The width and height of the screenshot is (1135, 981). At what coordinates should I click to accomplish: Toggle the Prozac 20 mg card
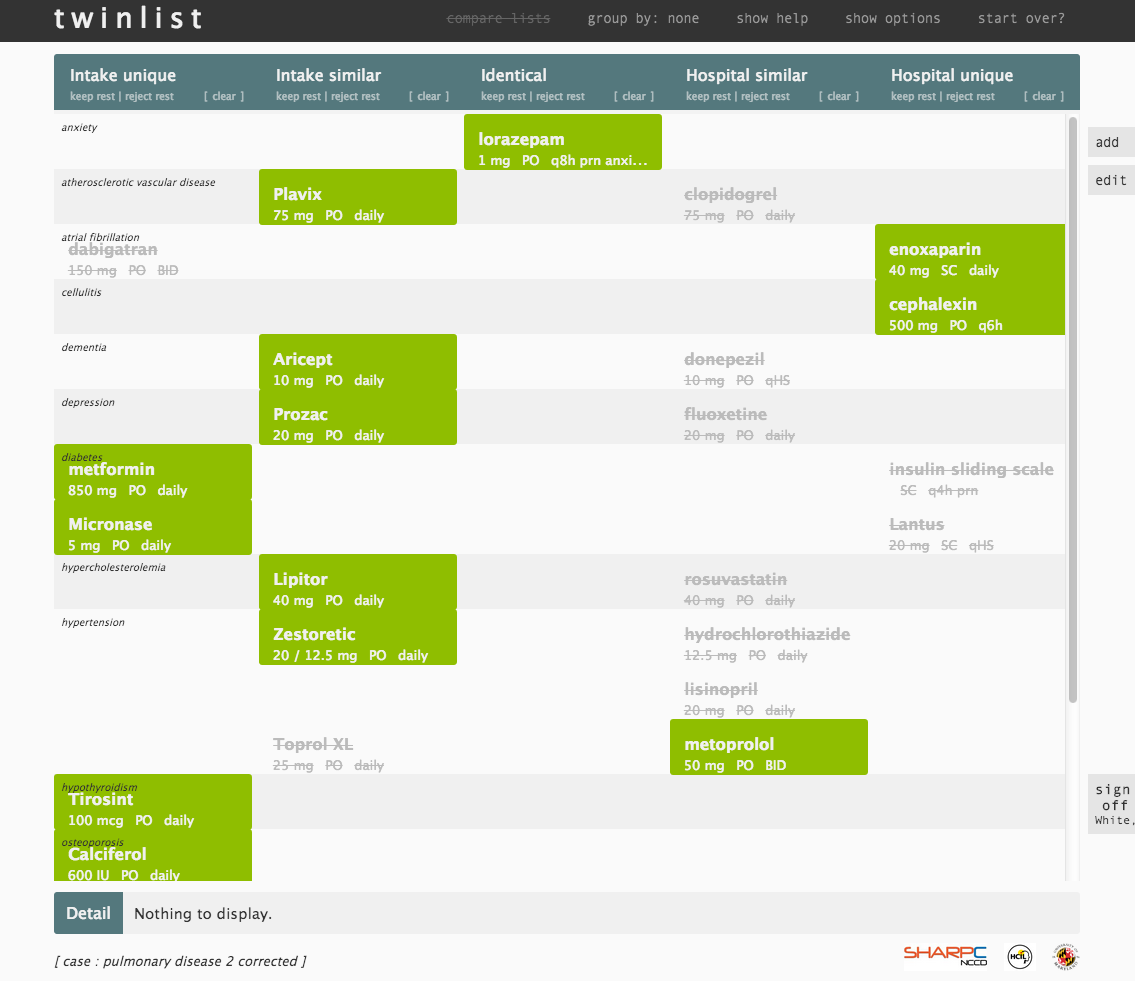click(x=358, y=417)
